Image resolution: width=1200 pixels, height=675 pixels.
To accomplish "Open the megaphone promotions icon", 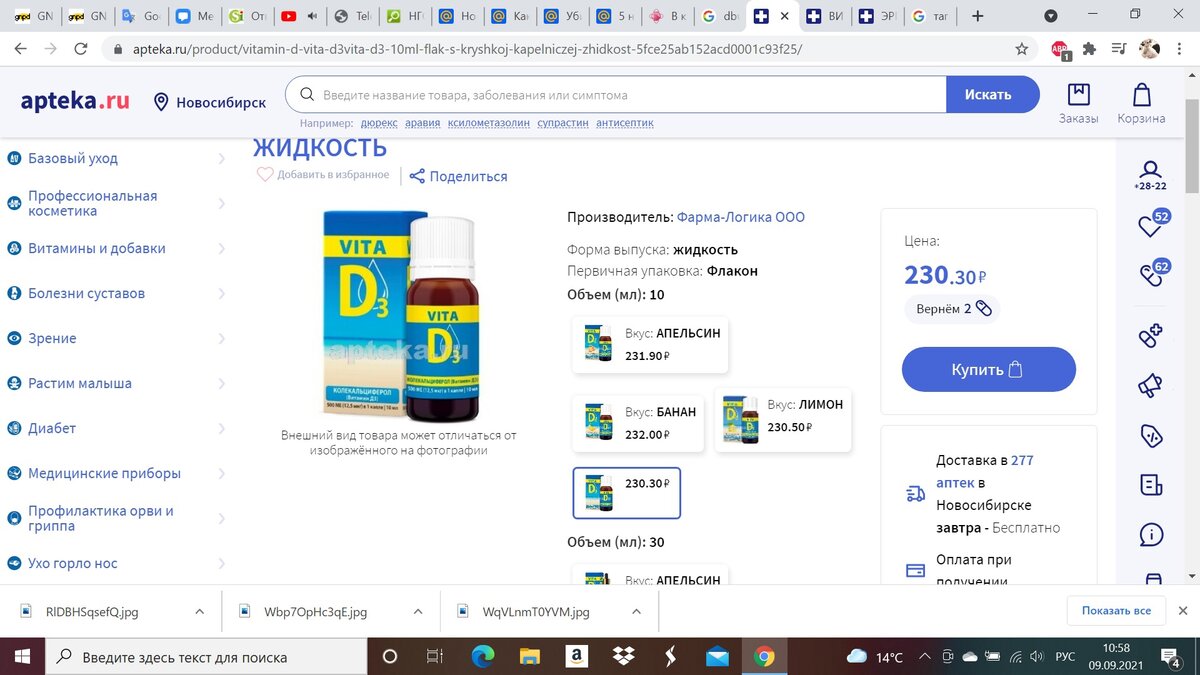I will 1150,384.
